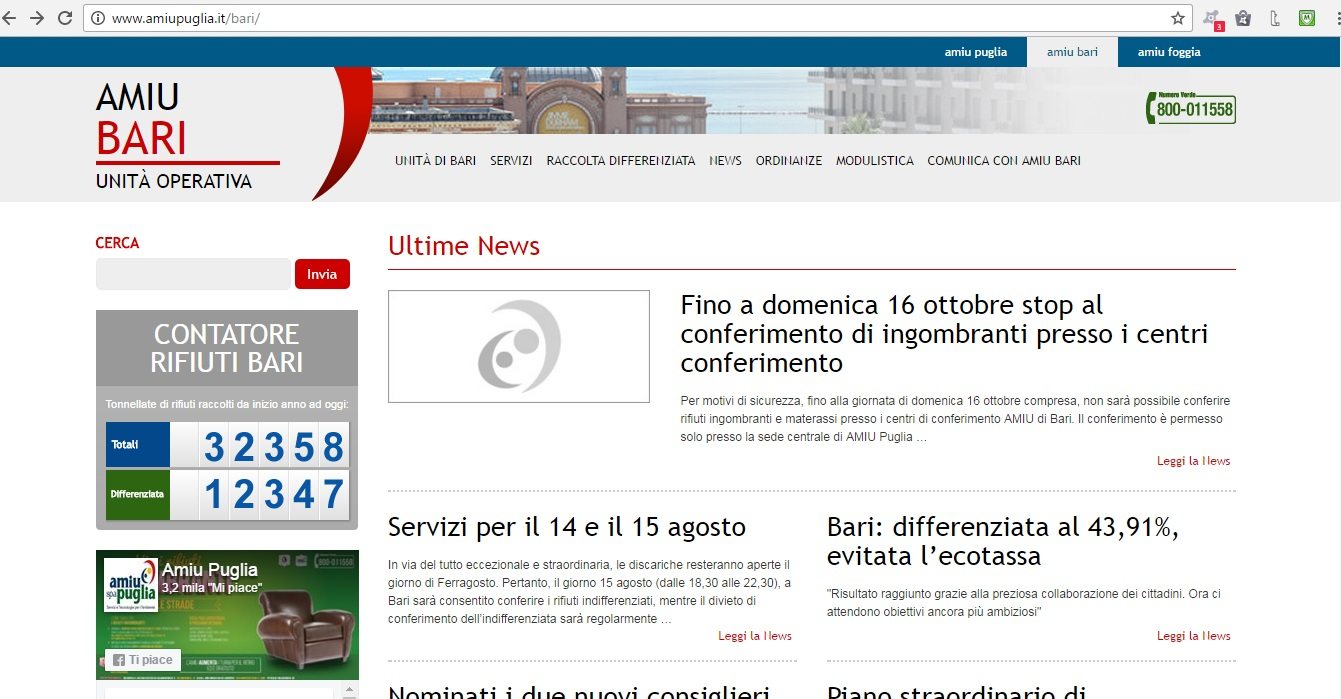Viewport: 1341px width, 699px height.
Task: Click the placeholder thumbnail of the top news
Action: tap(518, 346)
